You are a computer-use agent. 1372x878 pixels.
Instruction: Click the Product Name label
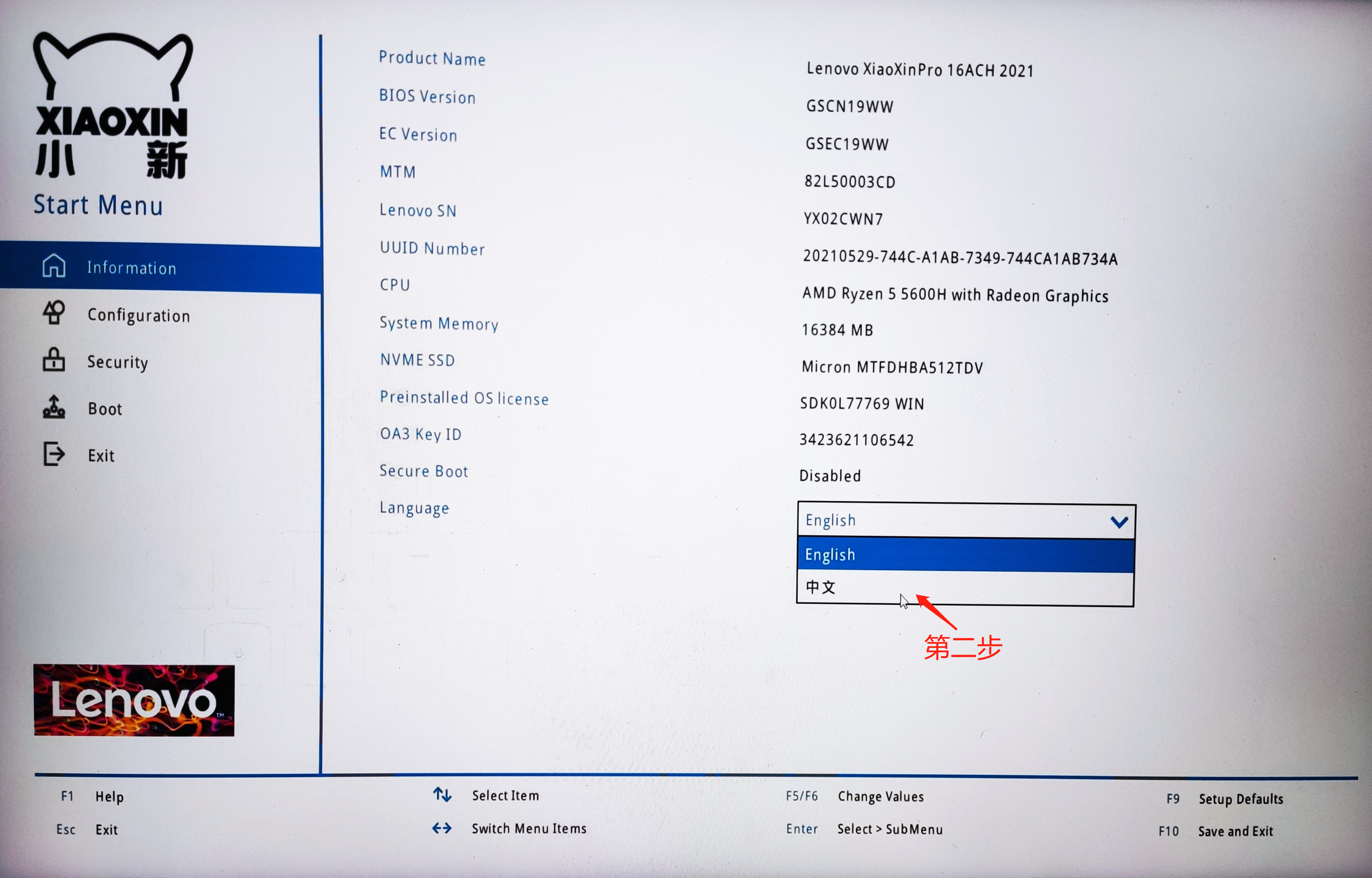click(432, 58)
